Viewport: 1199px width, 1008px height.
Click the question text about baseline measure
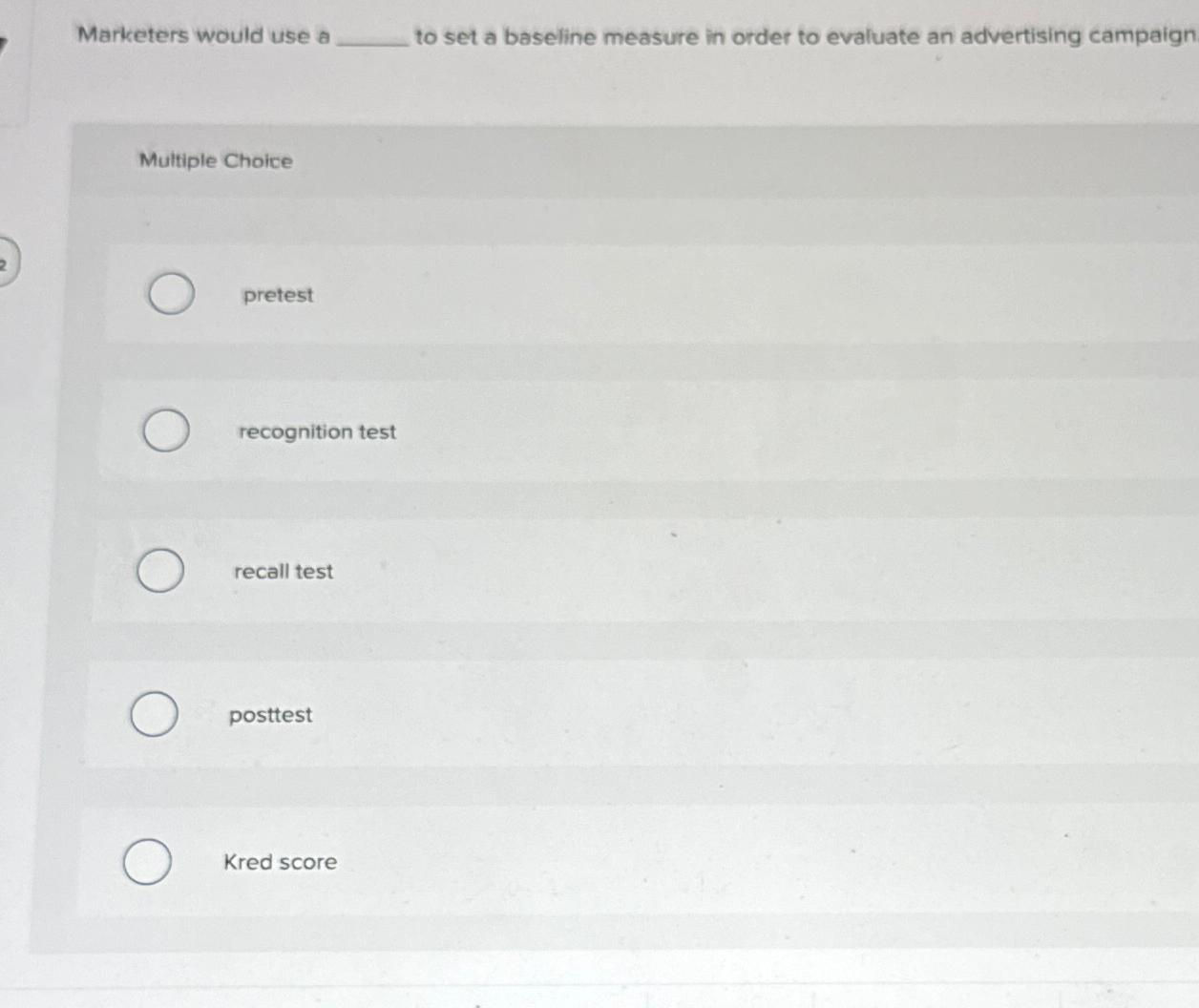[x=573, y=36]
